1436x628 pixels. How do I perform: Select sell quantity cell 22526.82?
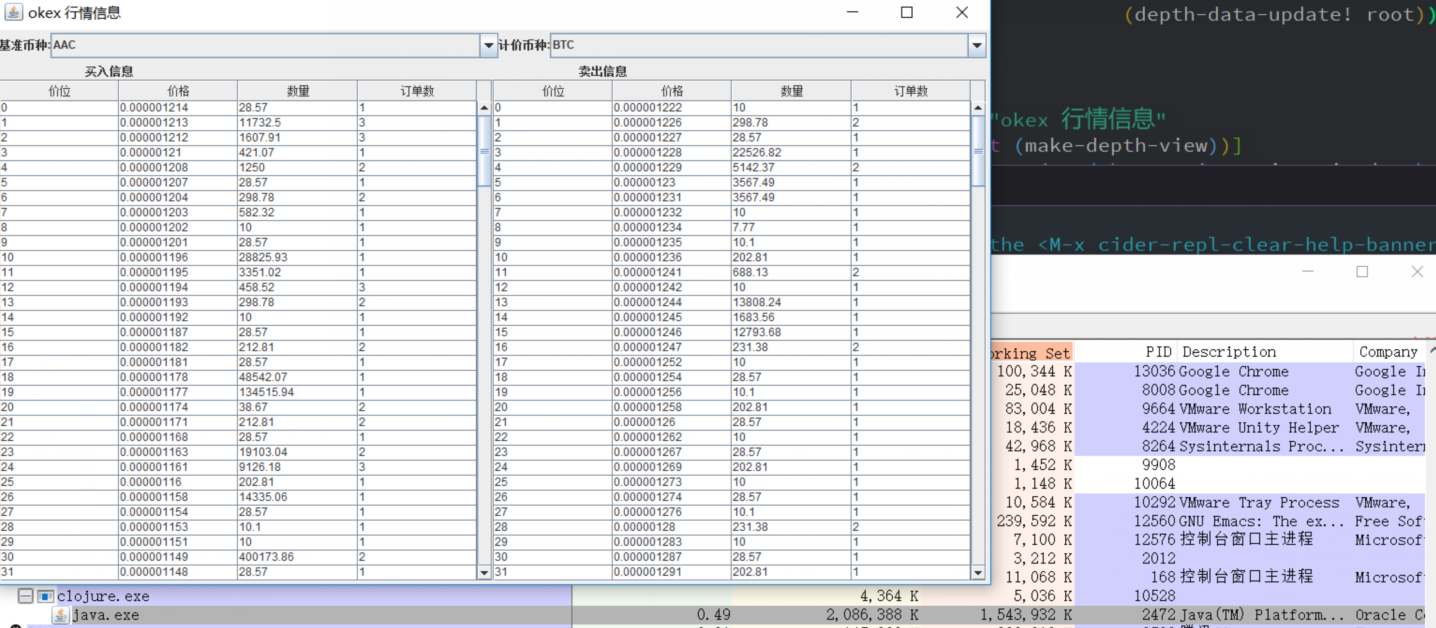pyautogui.click(x=791, y=153)
